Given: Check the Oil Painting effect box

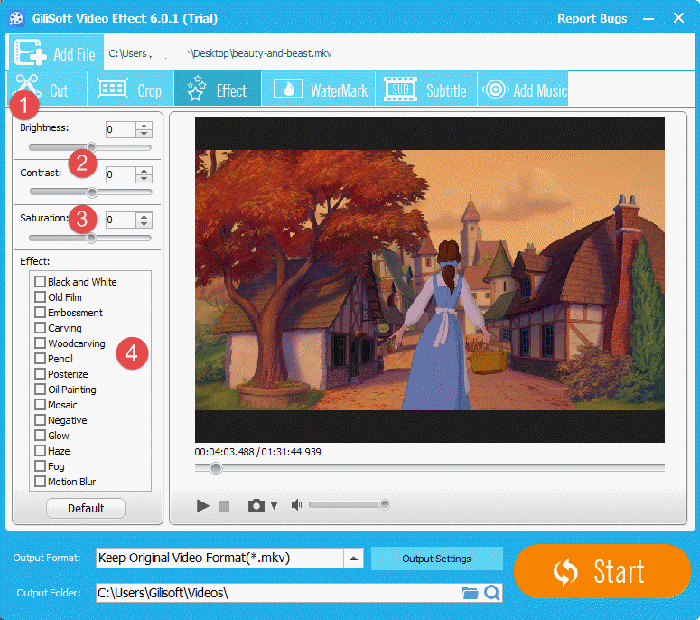Looking at the screenshot, I should click(x=40, y=389).
